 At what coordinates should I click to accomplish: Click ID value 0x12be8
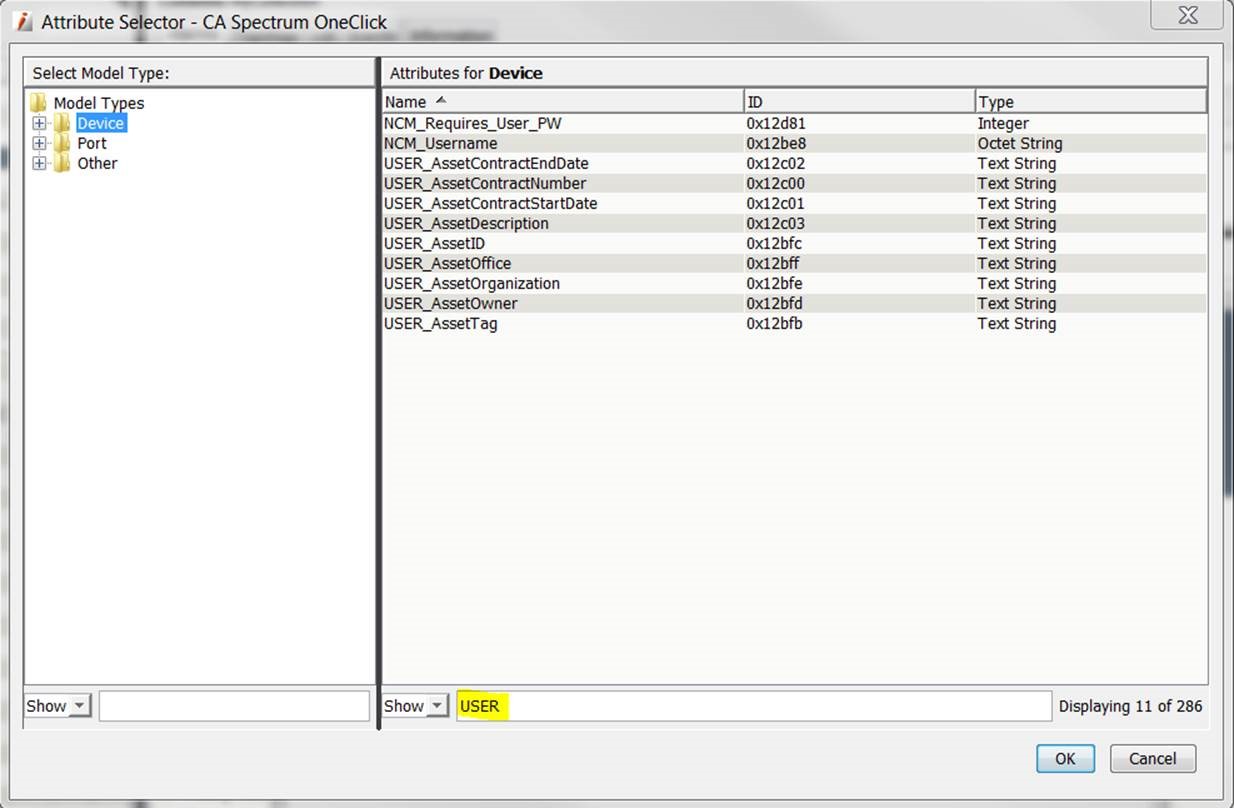776,143
